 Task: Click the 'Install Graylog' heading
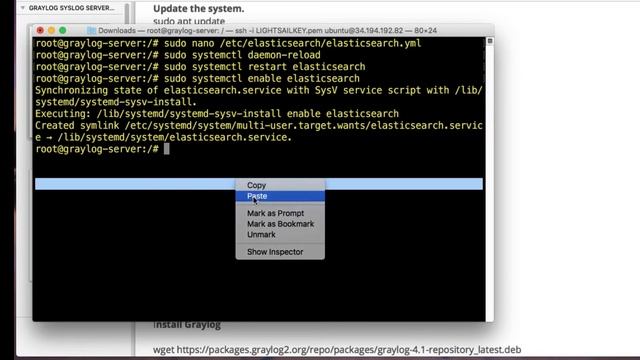(187, 325)
